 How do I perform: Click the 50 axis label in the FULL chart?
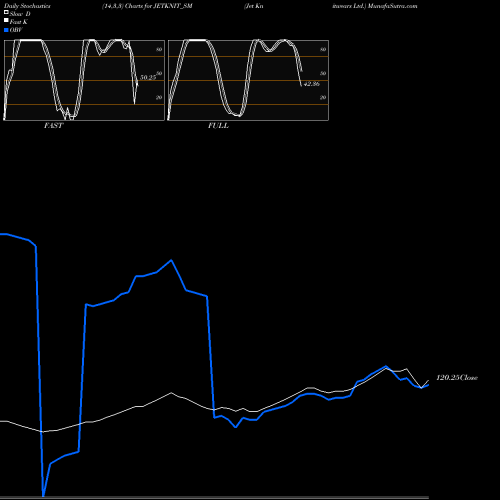(323, 73)
